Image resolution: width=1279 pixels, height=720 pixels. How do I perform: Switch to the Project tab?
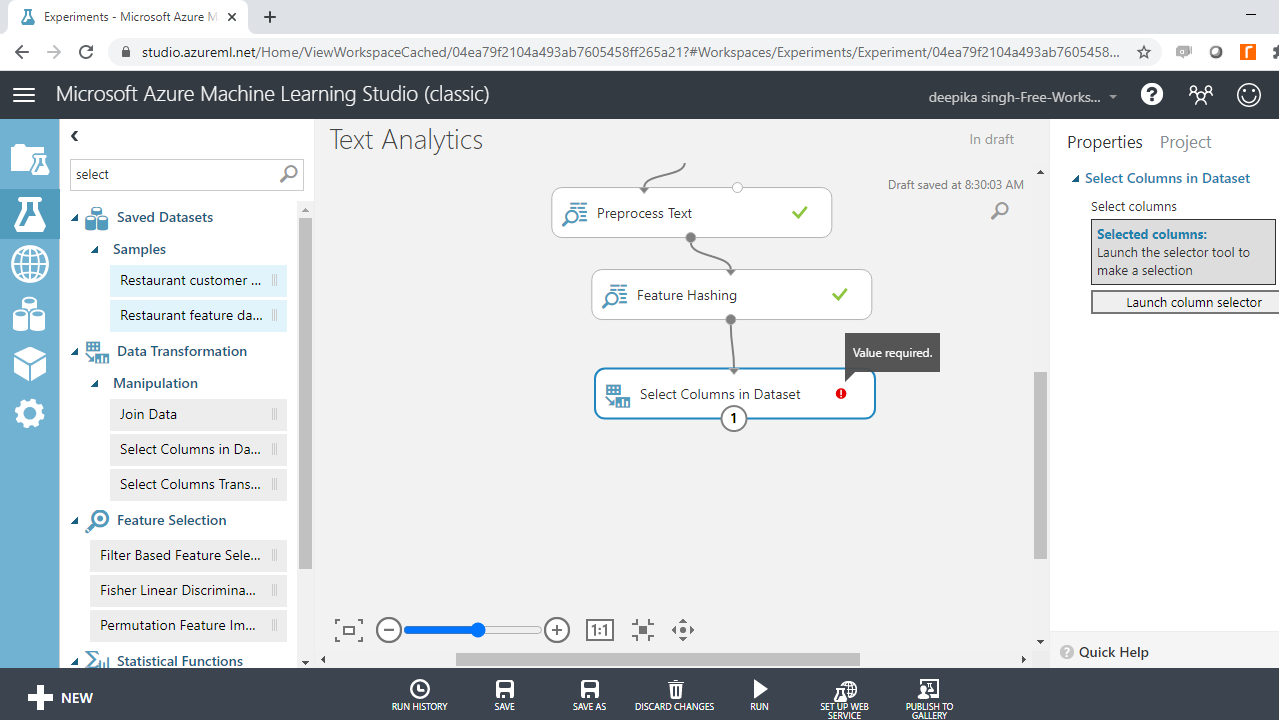1185,142
